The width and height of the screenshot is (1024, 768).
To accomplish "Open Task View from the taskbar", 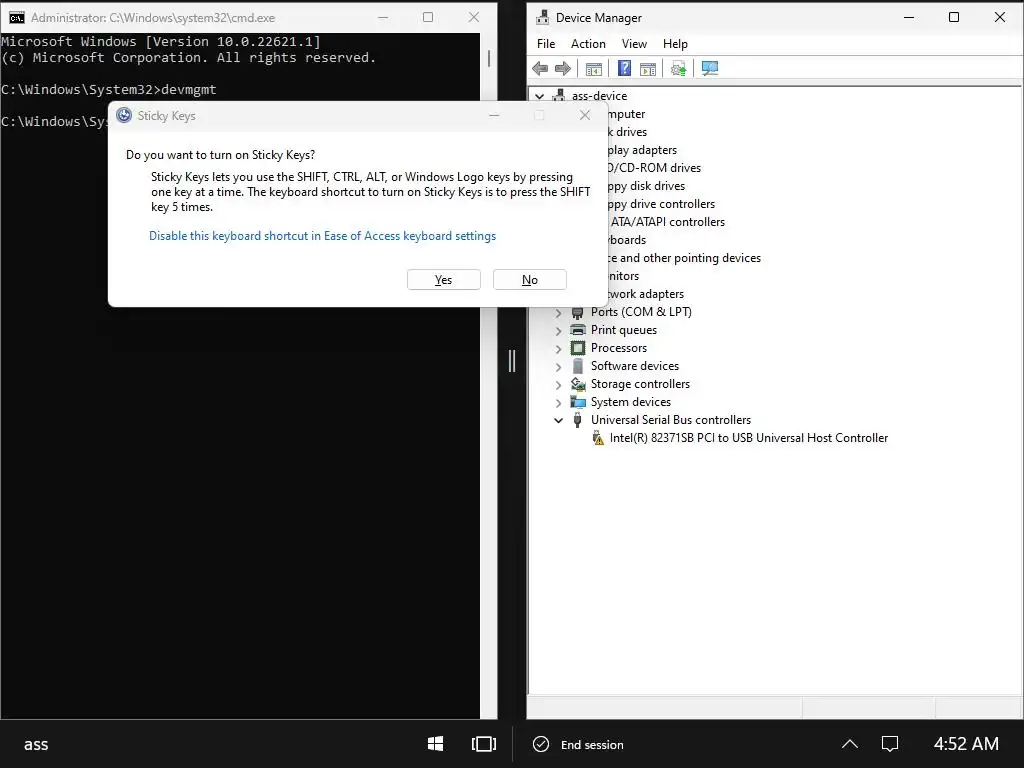I will [484, 744].
